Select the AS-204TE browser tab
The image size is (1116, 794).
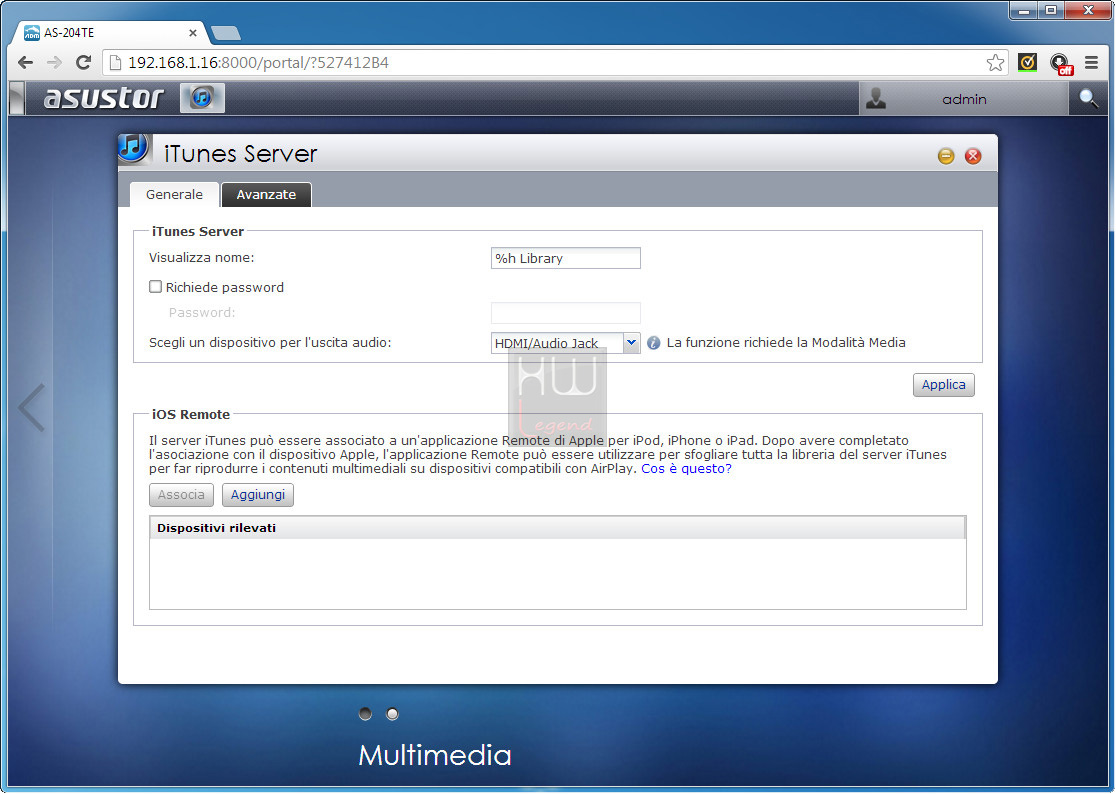tap(110, 33)
